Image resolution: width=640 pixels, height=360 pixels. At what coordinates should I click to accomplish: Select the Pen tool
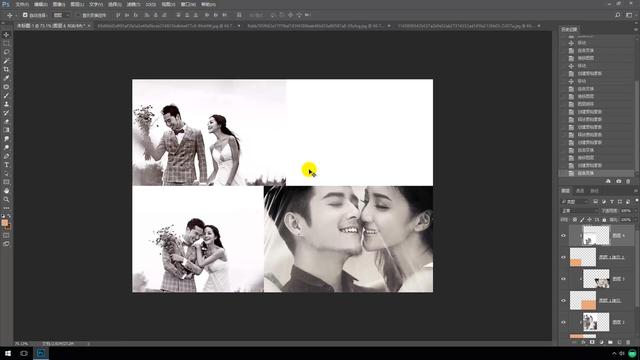click(x=6, y=156)
